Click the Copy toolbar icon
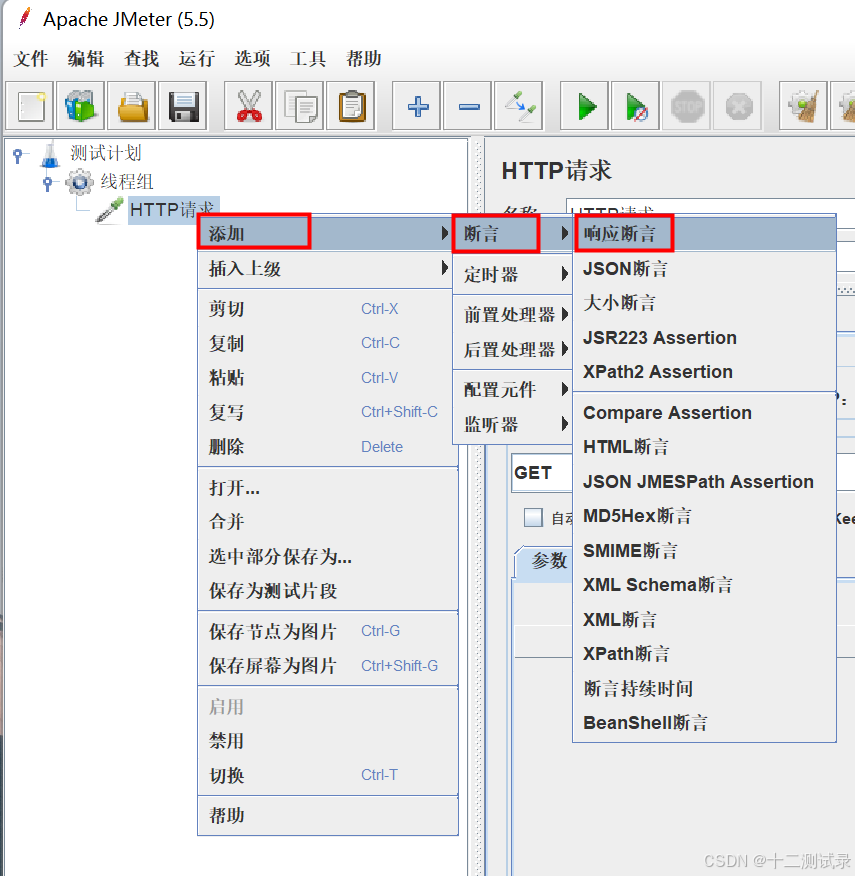Image resolution: width=855 pixels, height=876 pixels. 300,106
